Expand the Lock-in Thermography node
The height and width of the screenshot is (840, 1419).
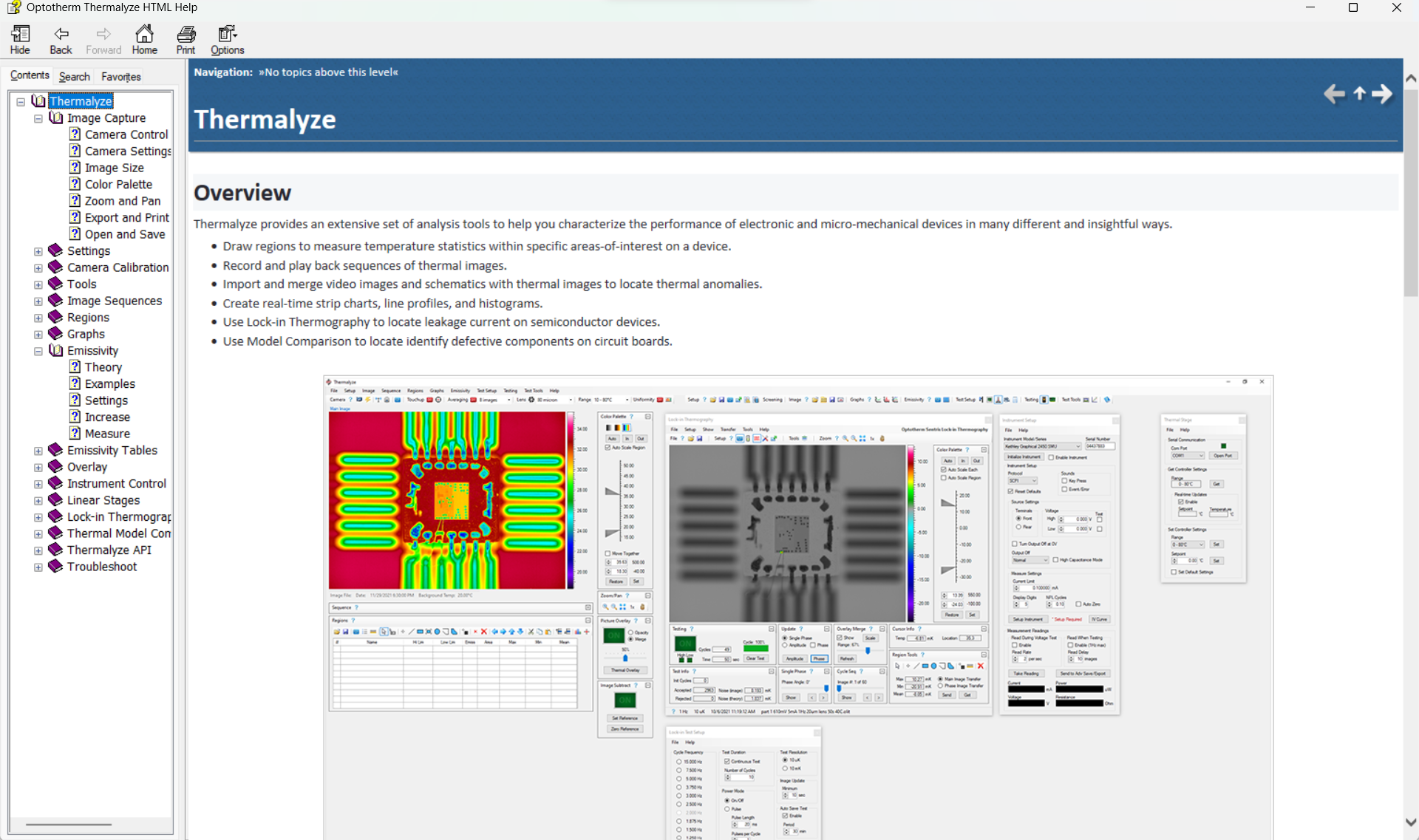tap(38, 517)
